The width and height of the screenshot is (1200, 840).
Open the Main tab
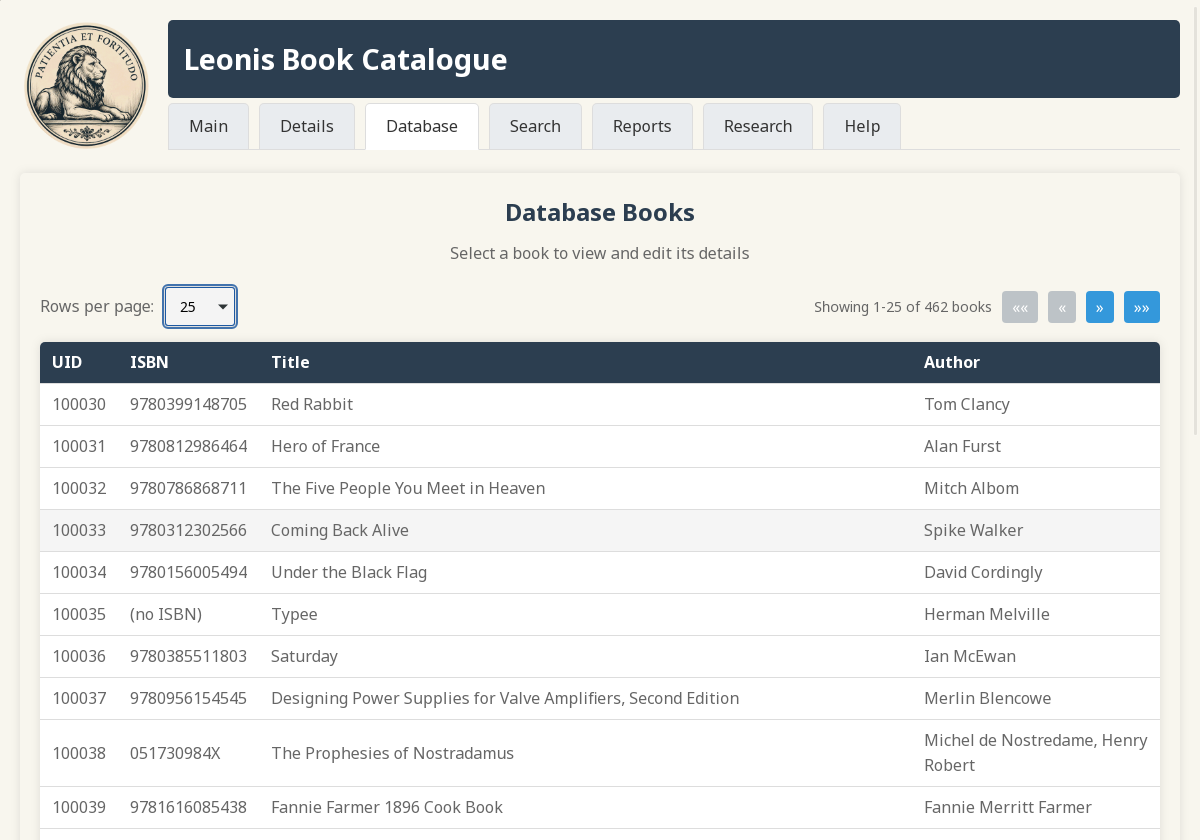(208, 126)
